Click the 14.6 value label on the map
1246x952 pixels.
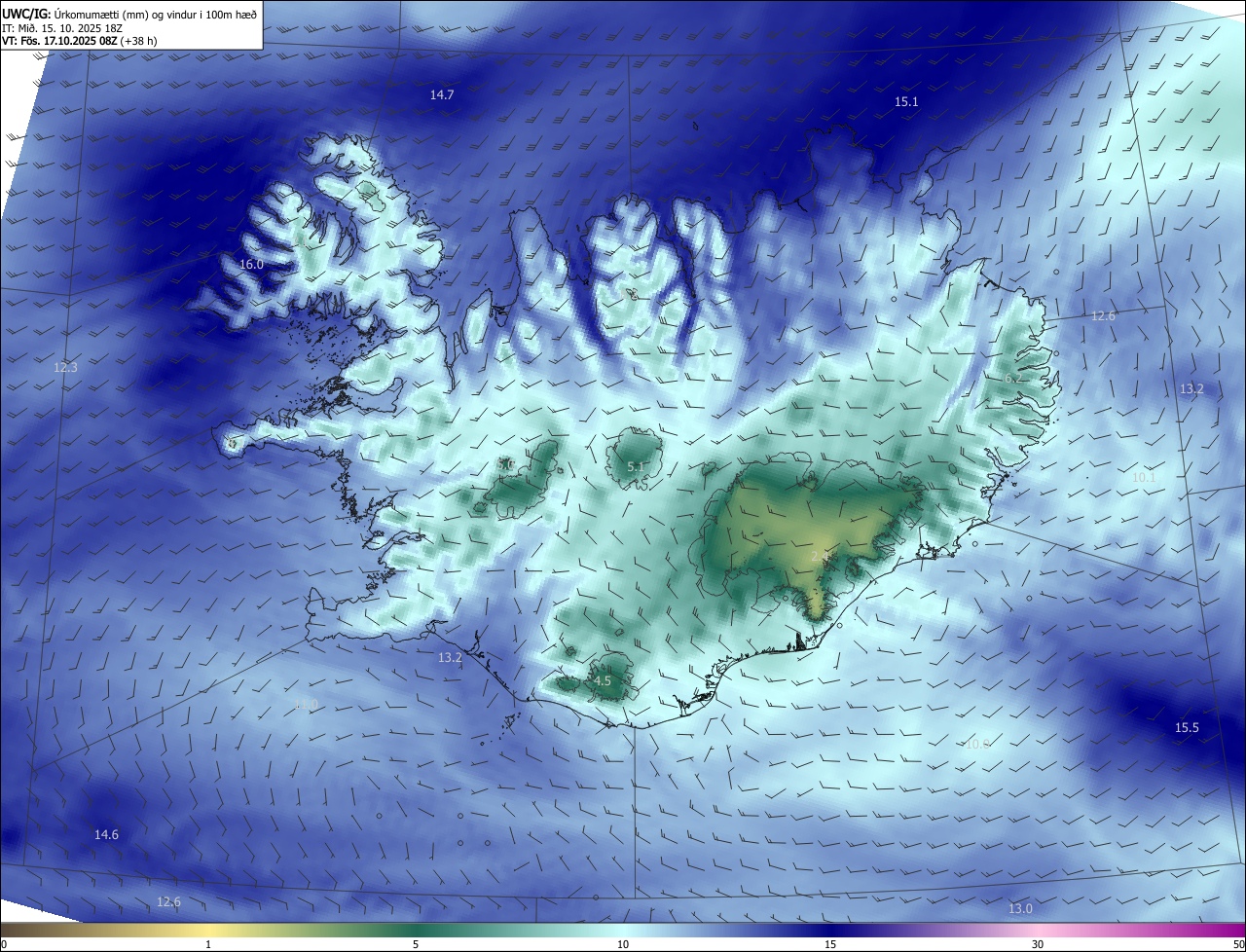point(106,835)
